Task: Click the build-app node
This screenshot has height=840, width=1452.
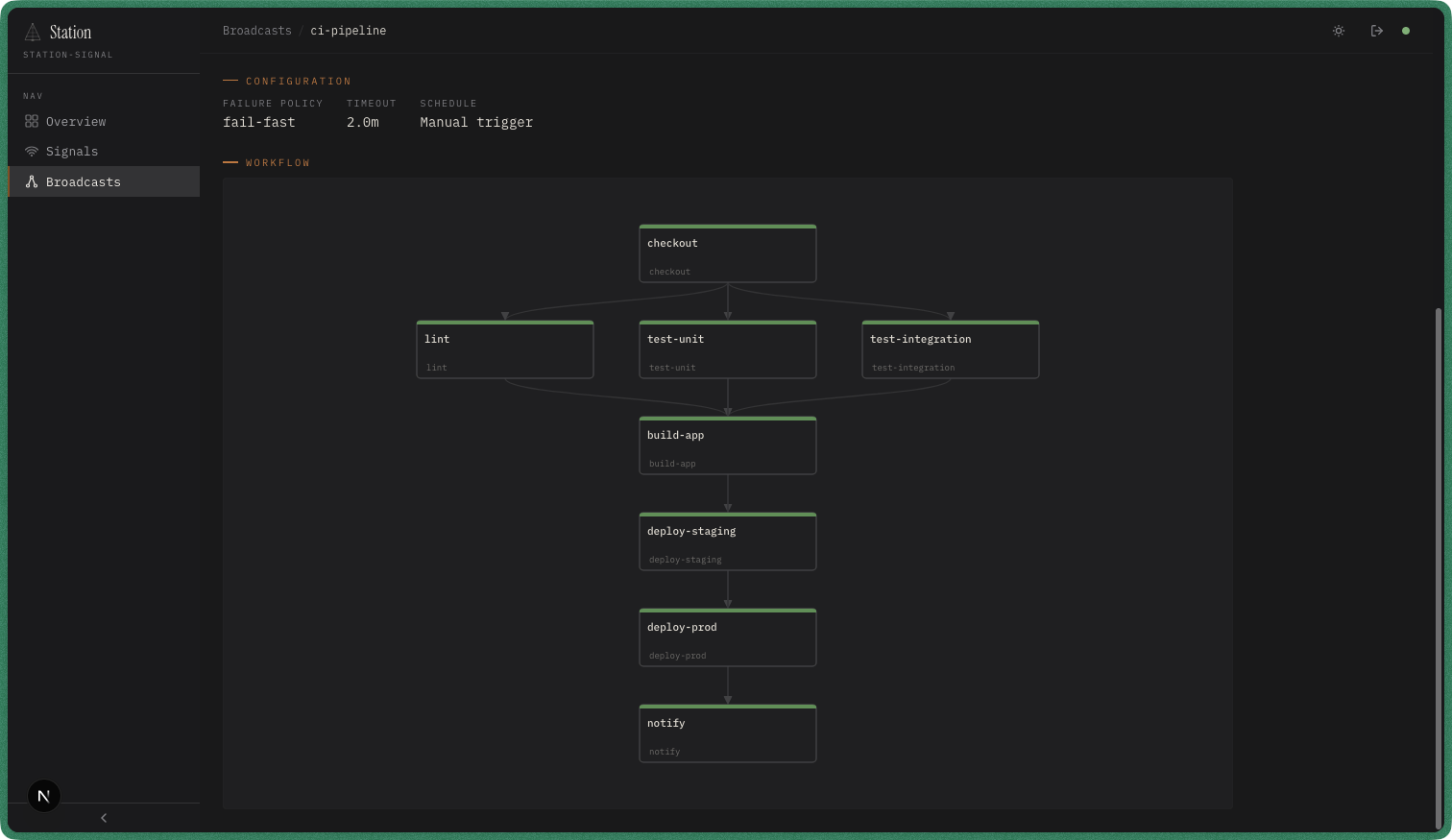Action: 727,445
